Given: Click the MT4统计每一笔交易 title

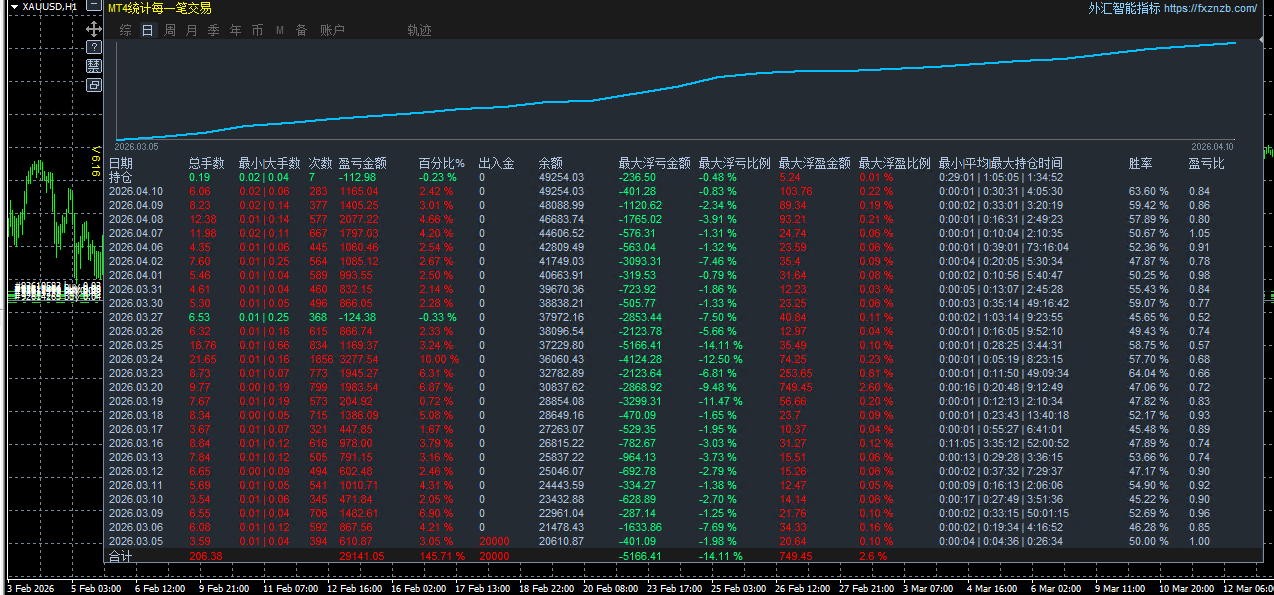Looking at the screenshot, I should coord(159,8).
